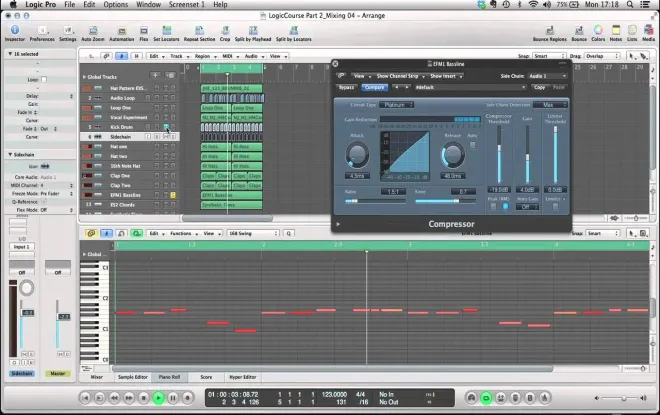The width and height of the screenshot is (660, 415).
Task: Switch to the Mixer tab
Action: (x=96, y=377)
